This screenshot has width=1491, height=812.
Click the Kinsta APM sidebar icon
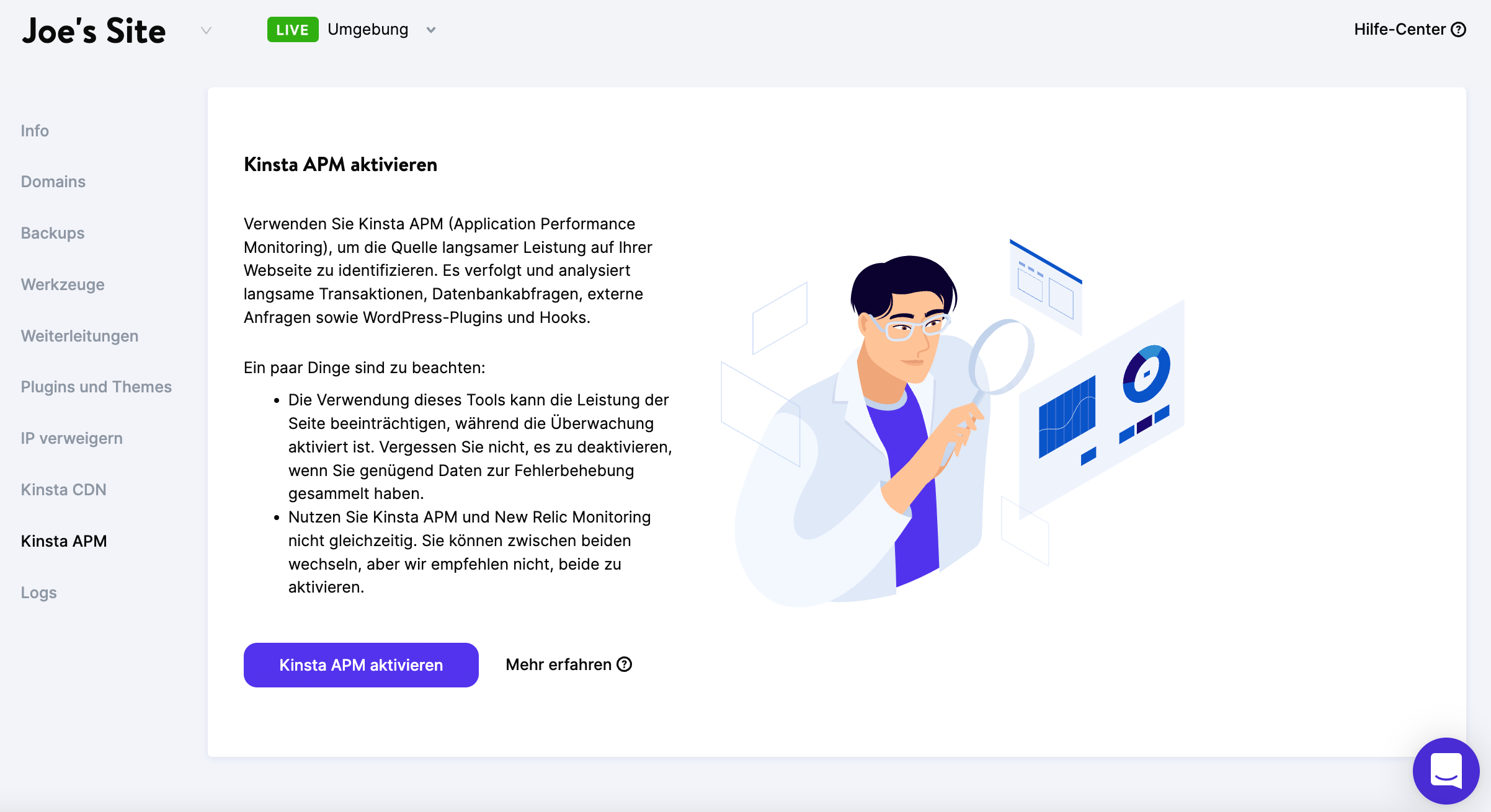(63, 540)
